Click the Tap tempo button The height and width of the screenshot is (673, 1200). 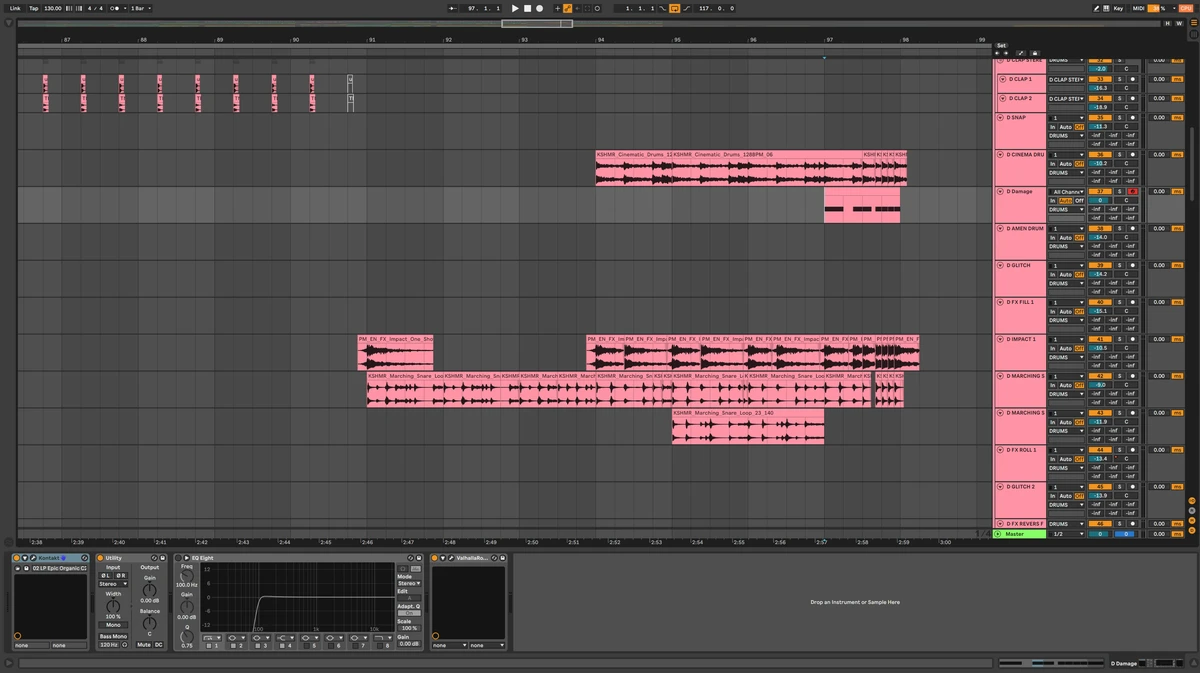click(33, 8)
